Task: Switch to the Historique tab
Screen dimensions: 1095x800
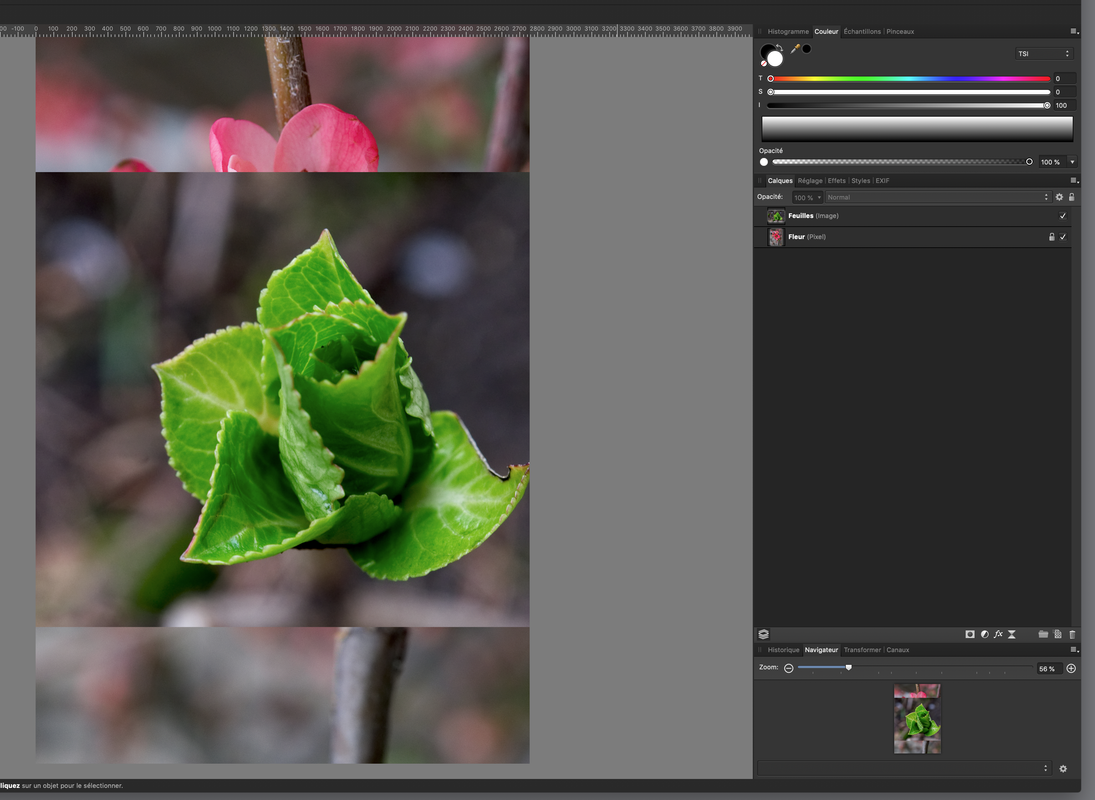Action: (x=784, y=650)
